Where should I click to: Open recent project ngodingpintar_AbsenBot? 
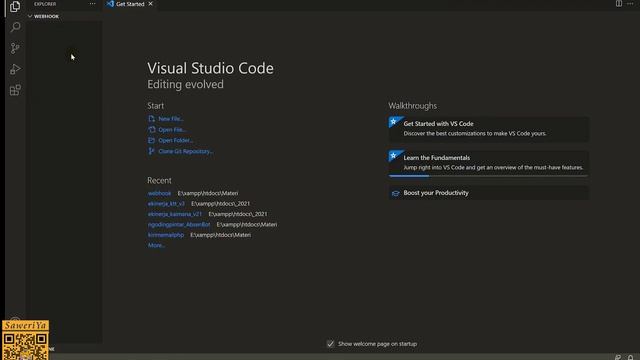point(179,224)
